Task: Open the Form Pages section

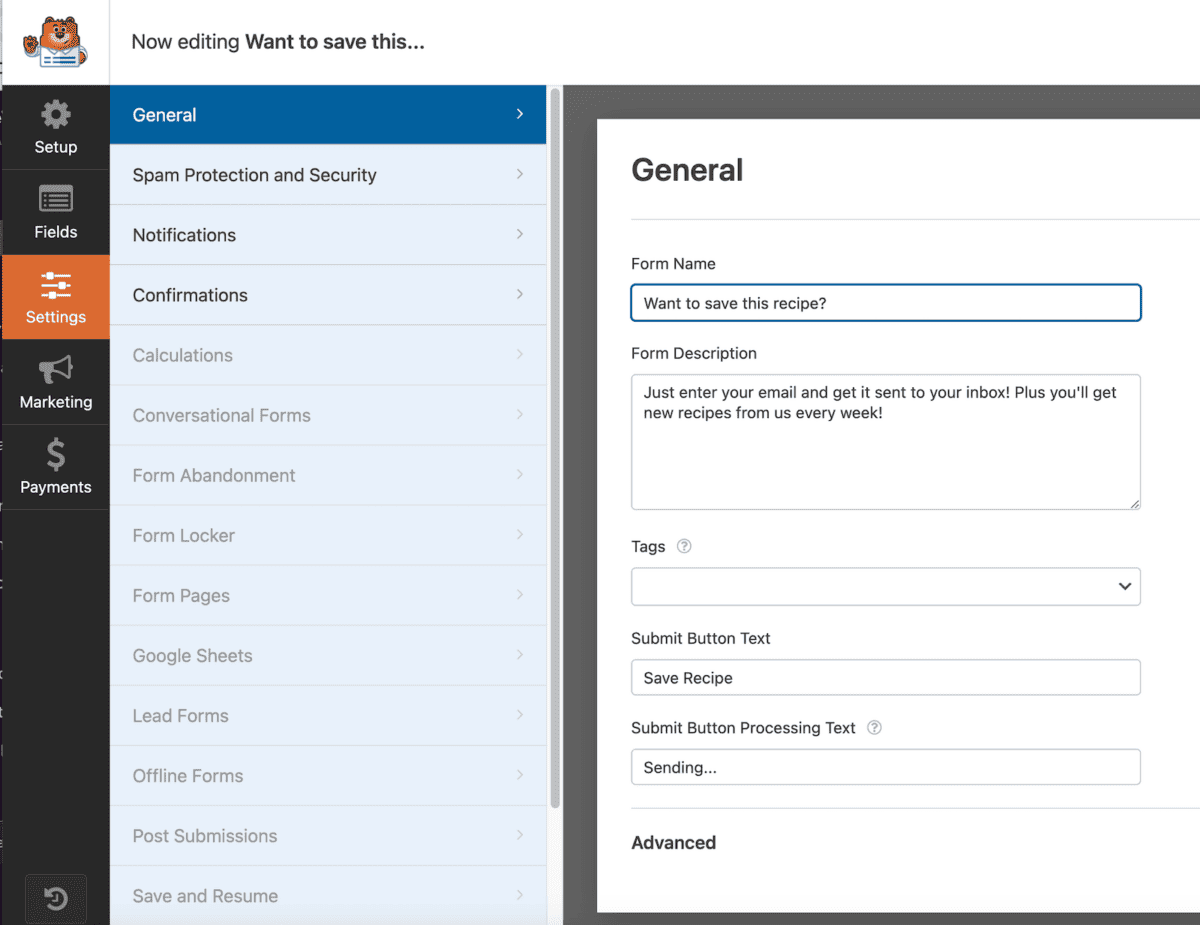Action: (328, 595)
